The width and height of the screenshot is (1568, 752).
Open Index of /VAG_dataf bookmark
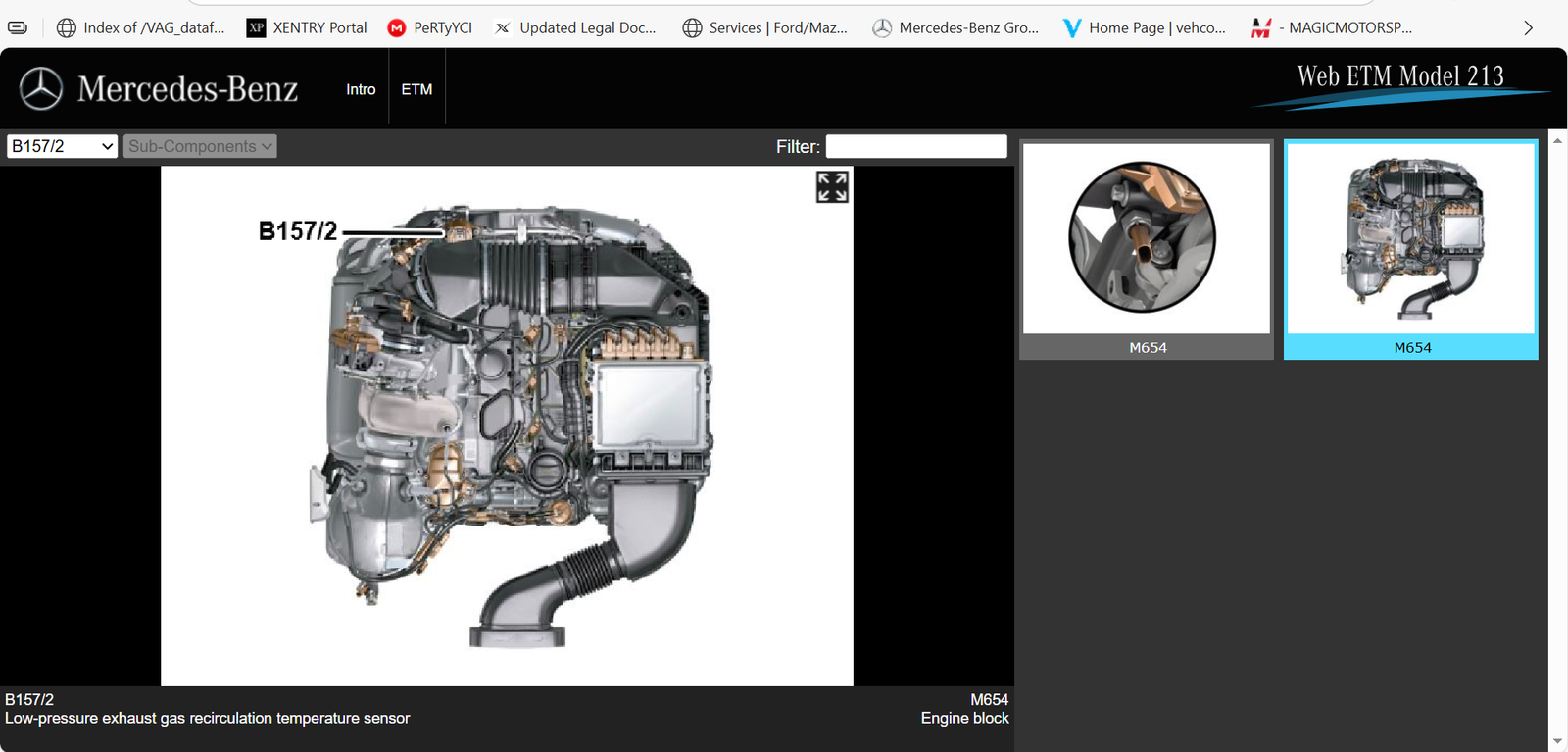pyautogui.click(x=141, y=27)
